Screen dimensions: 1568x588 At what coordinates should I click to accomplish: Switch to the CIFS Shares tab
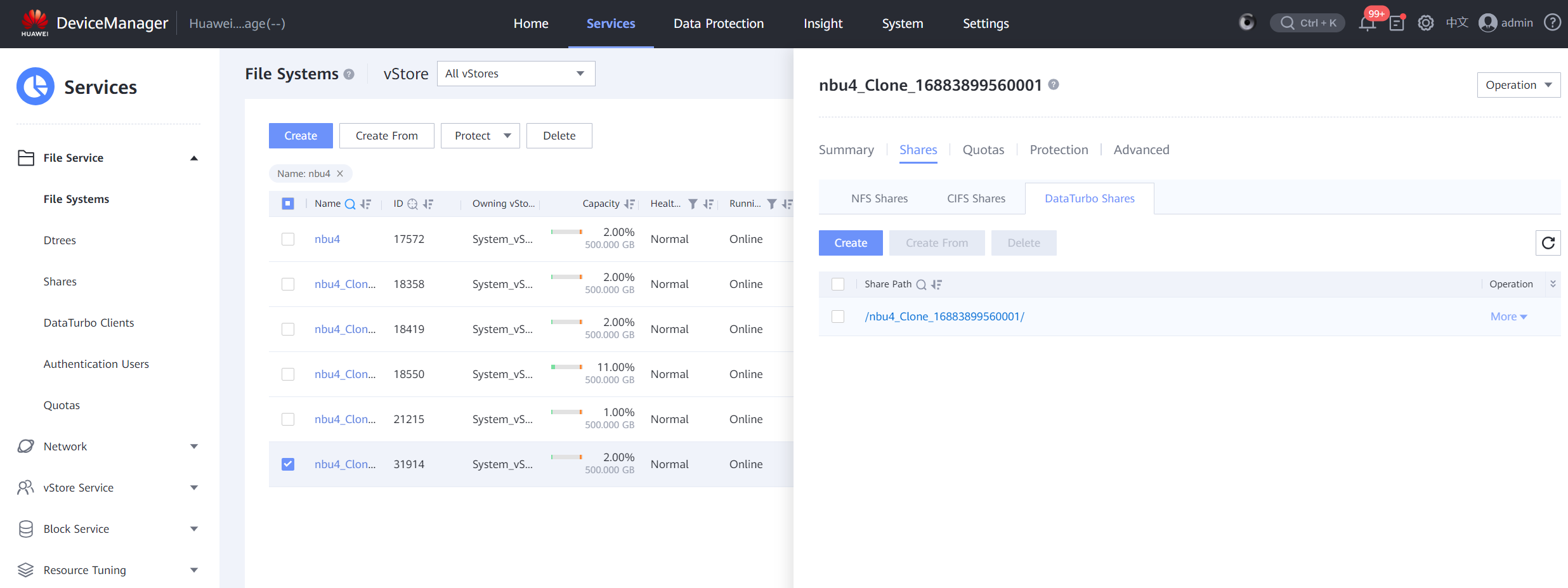pos(976,199)
